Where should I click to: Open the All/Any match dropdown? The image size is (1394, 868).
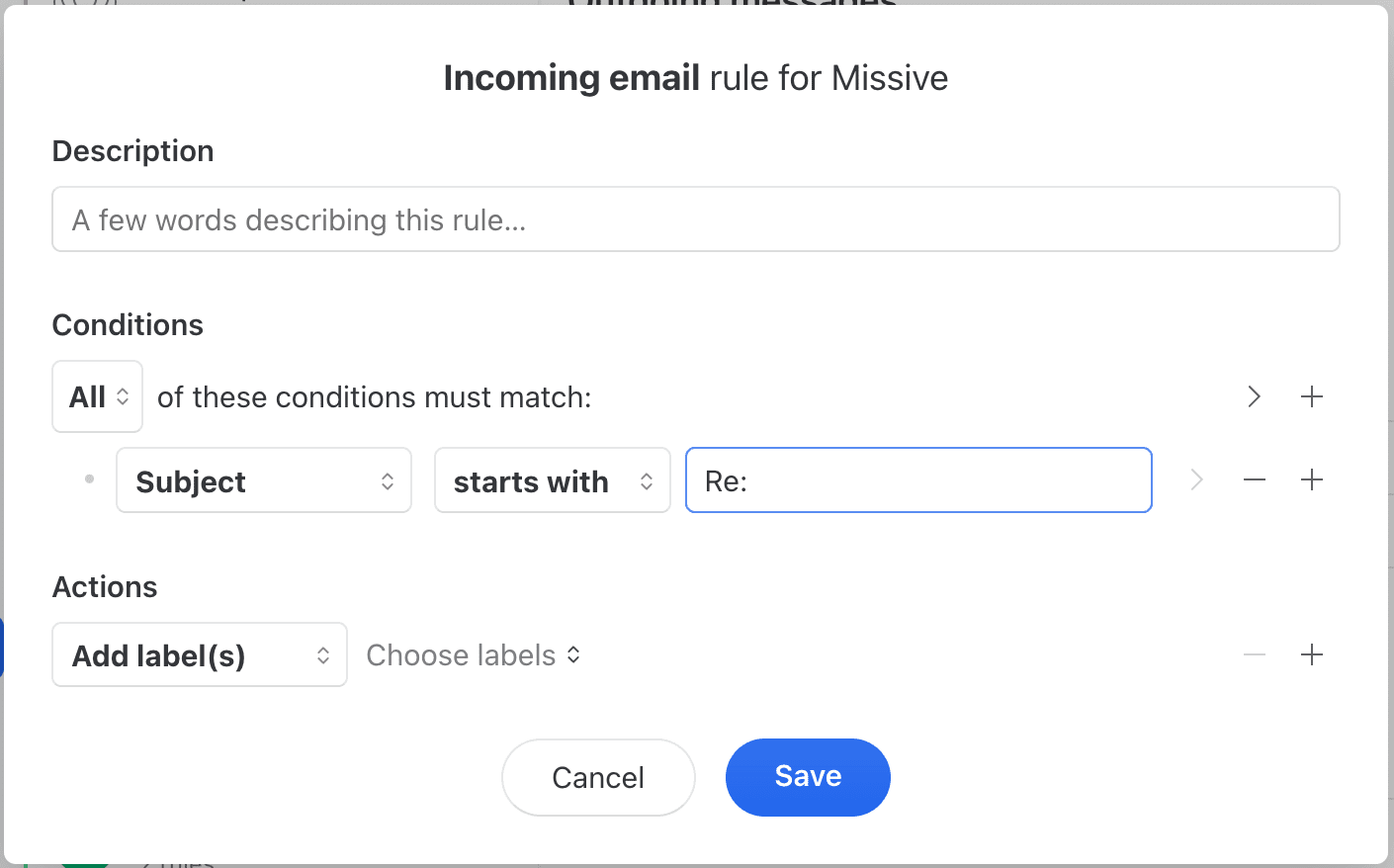pos(98,396)
